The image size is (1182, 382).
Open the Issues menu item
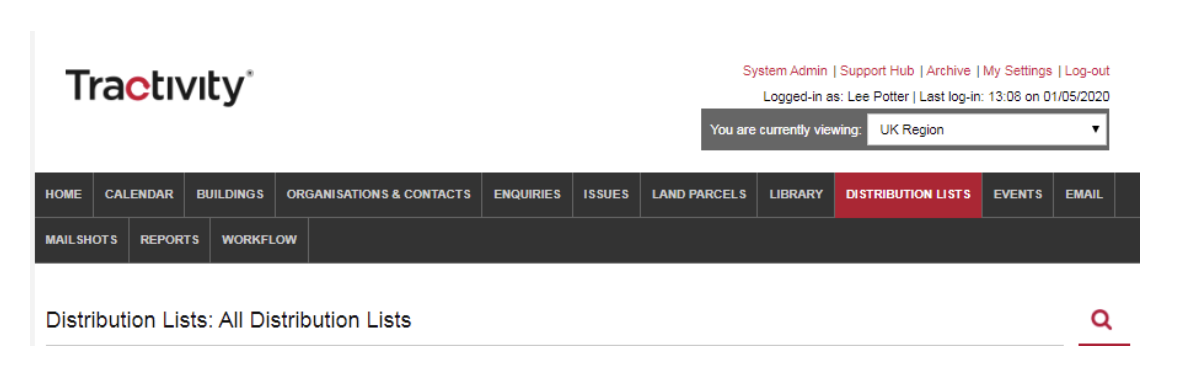(606, 194)
